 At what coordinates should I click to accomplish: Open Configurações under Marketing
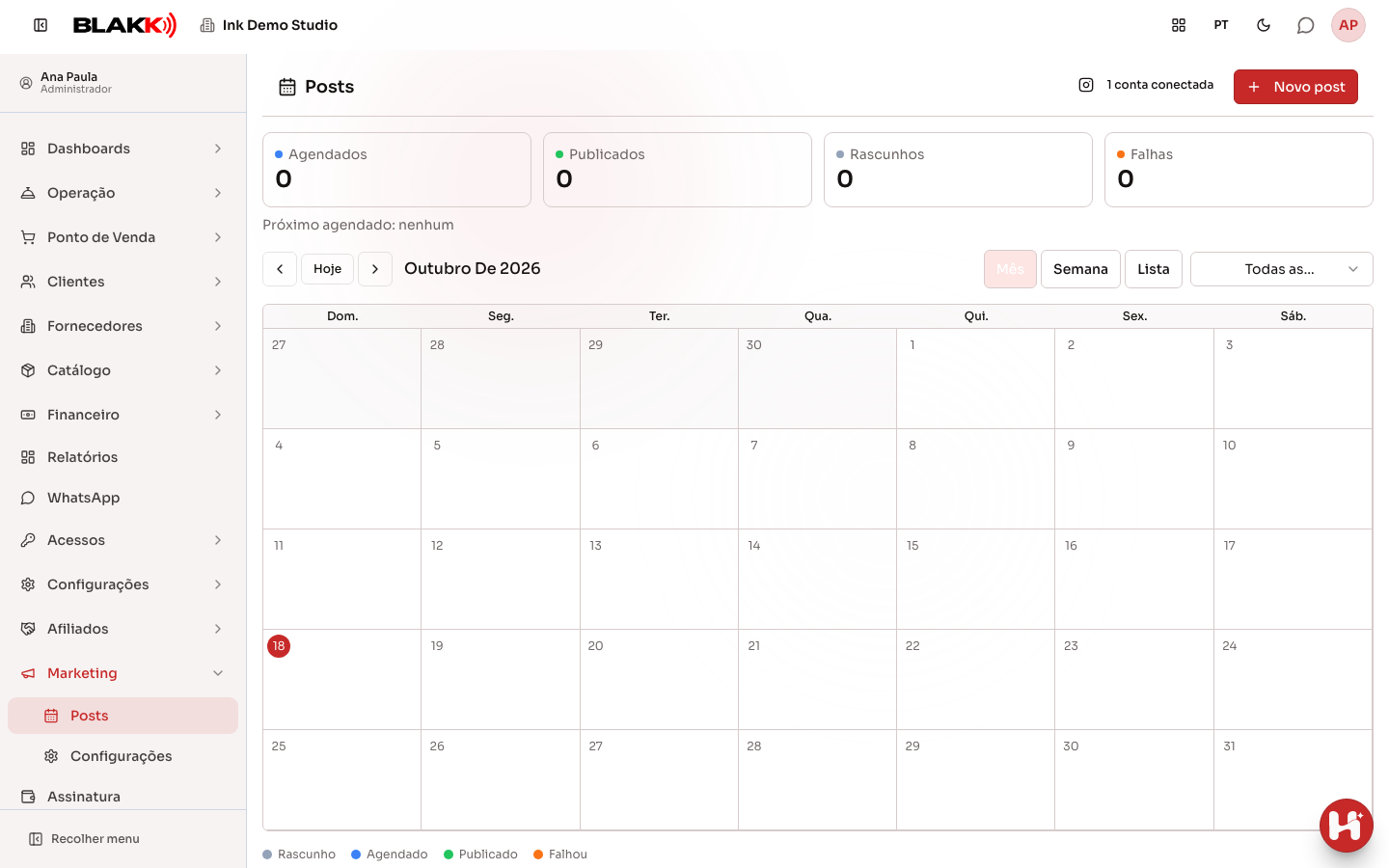pyautogui.click(x=123, y=756)
